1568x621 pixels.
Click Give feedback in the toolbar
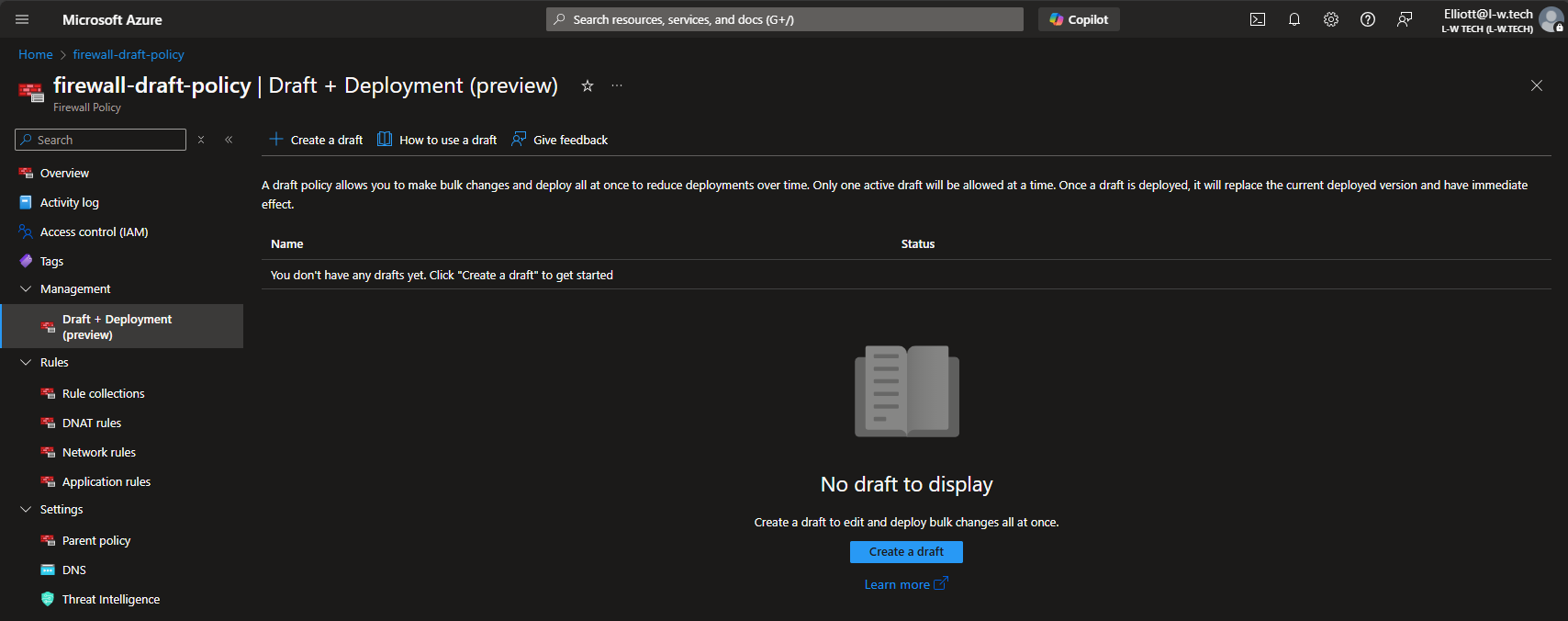click(x=560, y=140)
